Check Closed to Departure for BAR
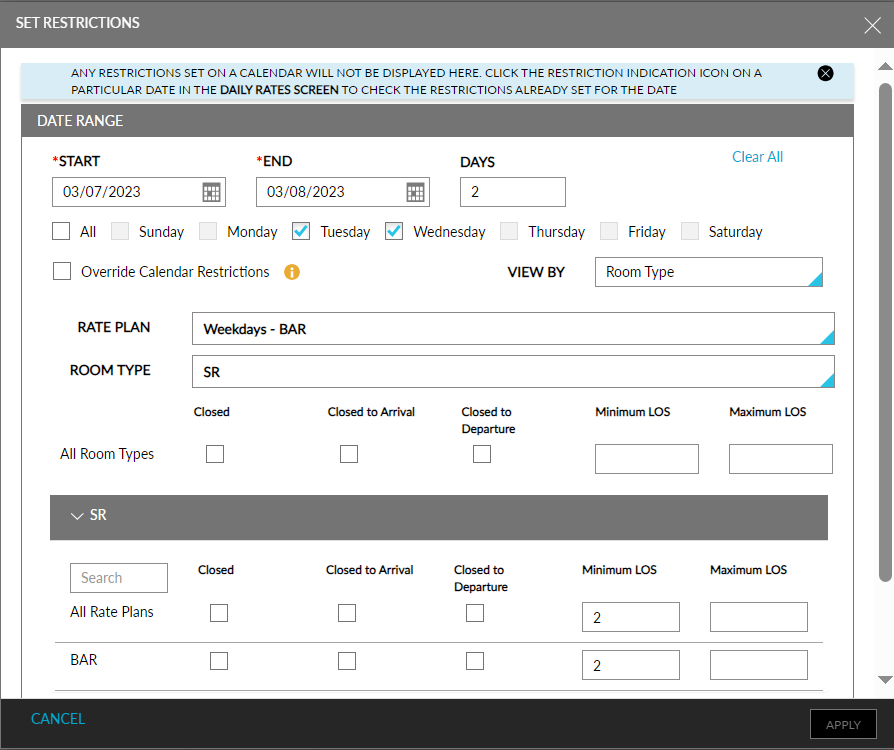The width and height of the screenshot is (894, 750). tap(475, 661)
